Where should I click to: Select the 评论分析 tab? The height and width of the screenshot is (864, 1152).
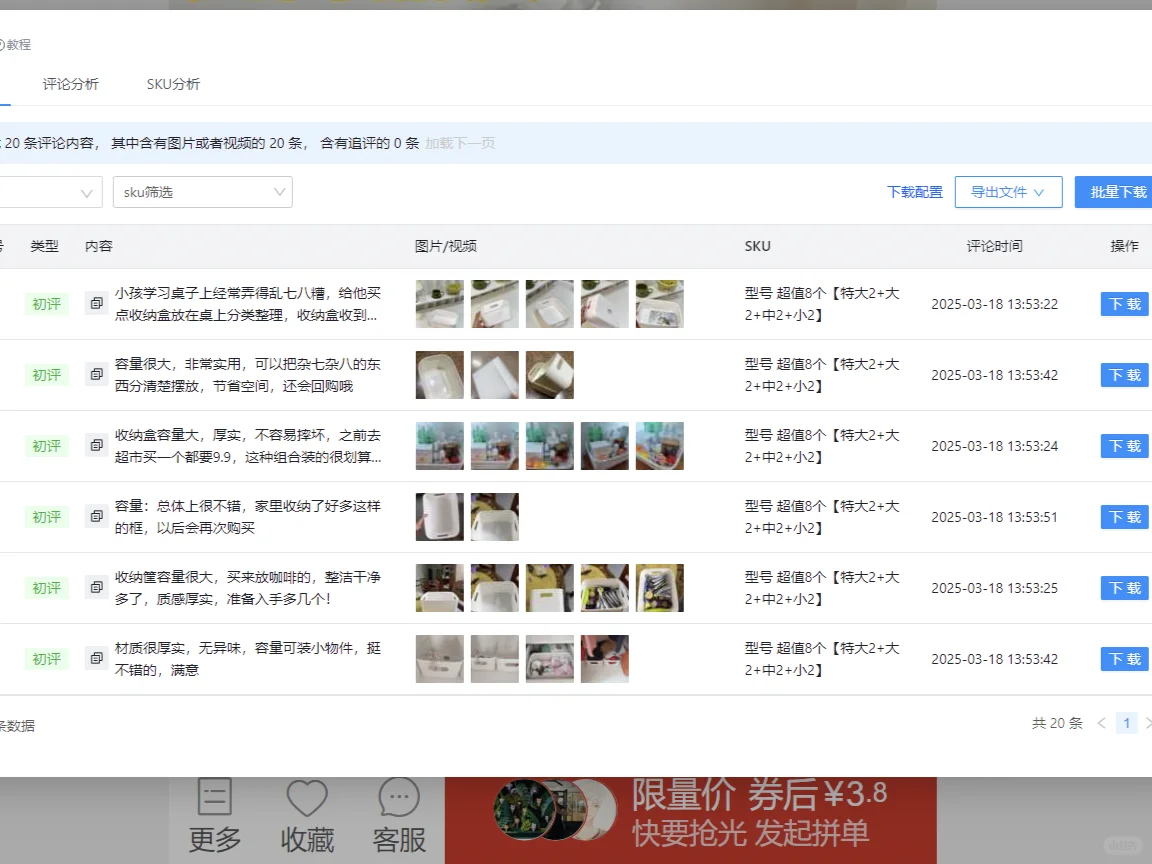click(70, 84)
